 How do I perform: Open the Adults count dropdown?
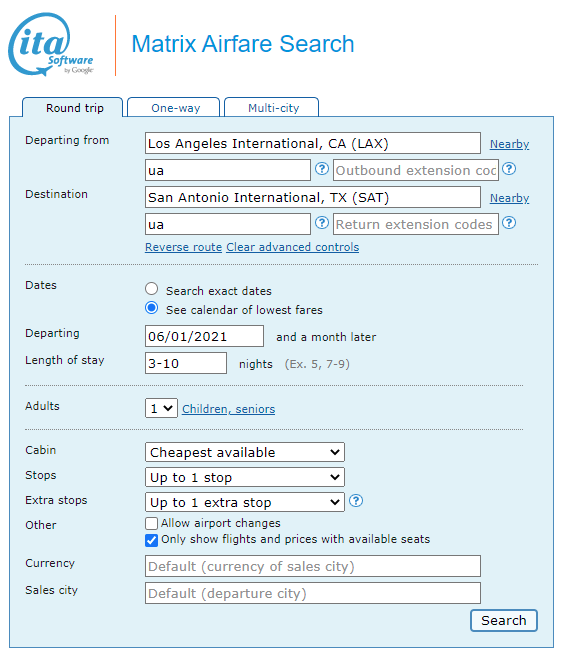tap(161, 408)
